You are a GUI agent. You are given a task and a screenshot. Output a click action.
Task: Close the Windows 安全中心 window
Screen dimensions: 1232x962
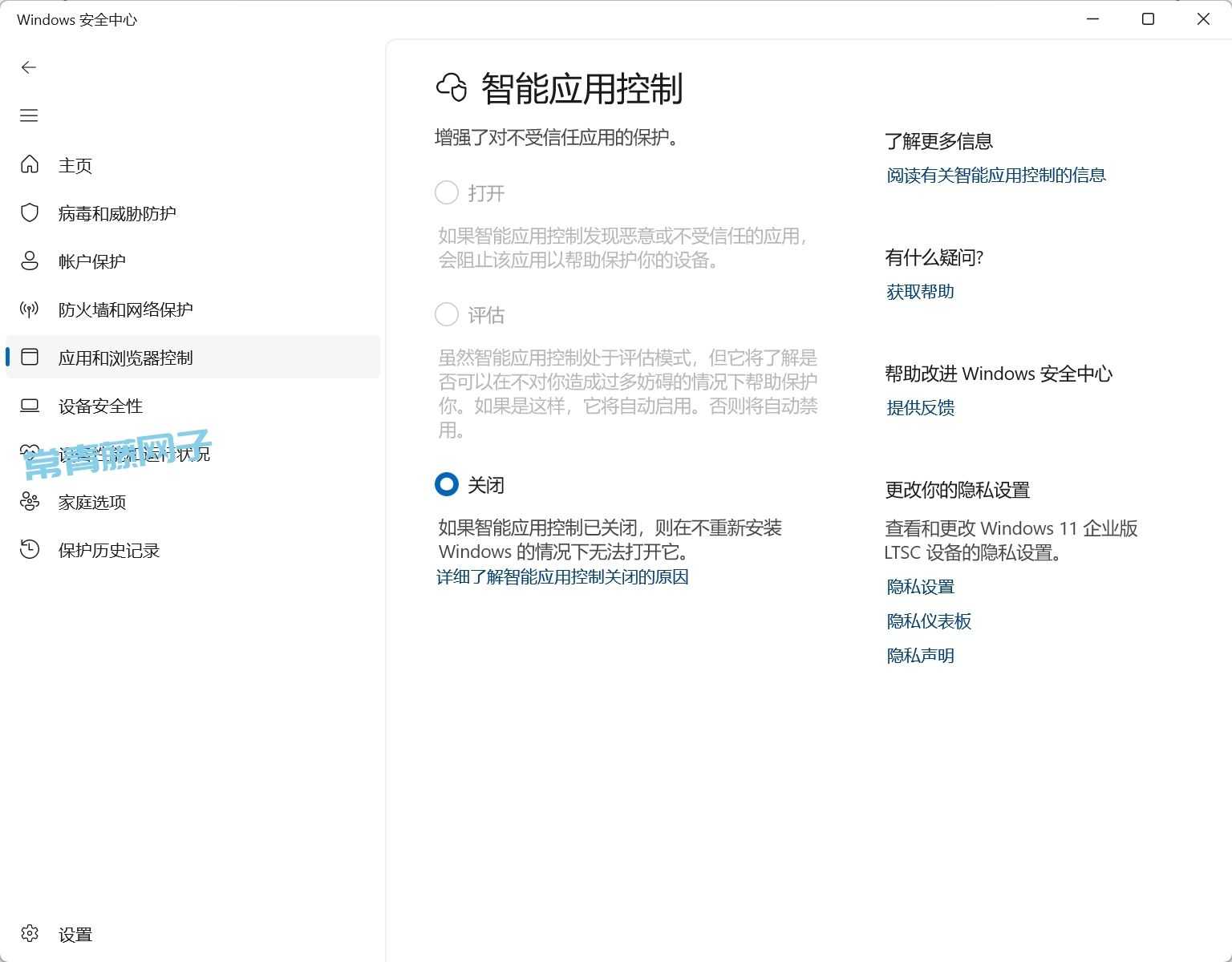[1203, 19]
